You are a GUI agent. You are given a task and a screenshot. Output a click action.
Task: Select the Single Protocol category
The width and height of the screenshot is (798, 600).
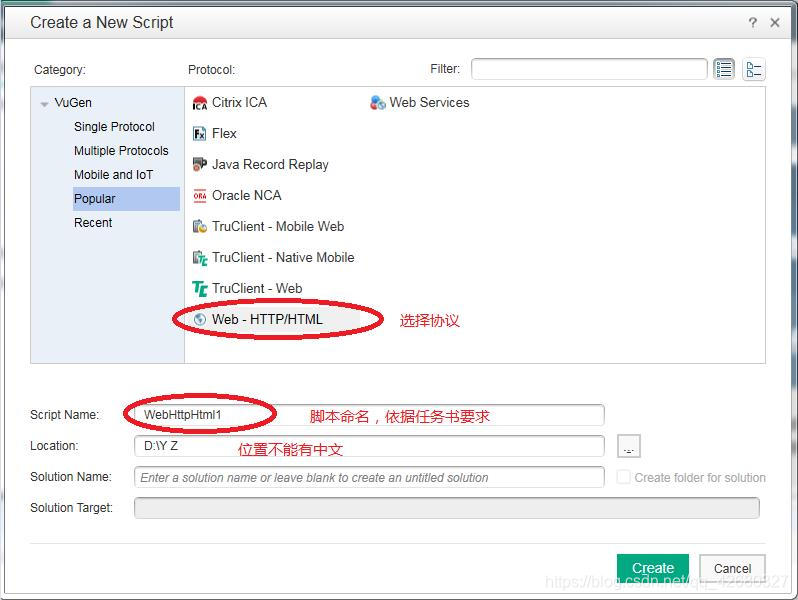pos(114,127)
